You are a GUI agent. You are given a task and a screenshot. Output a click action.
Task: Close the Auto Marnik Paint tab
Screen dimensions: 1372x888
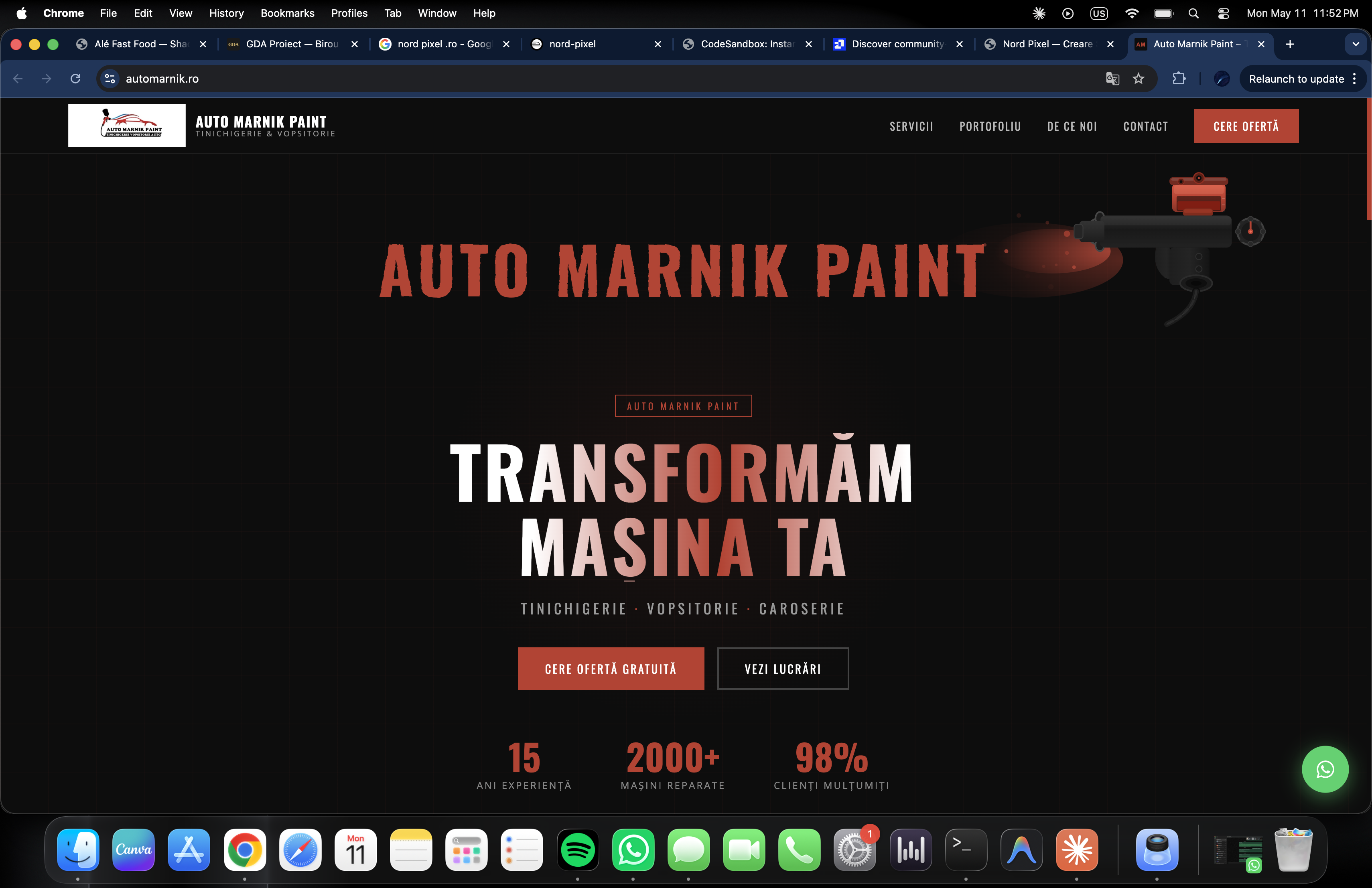coord(1261,44)
